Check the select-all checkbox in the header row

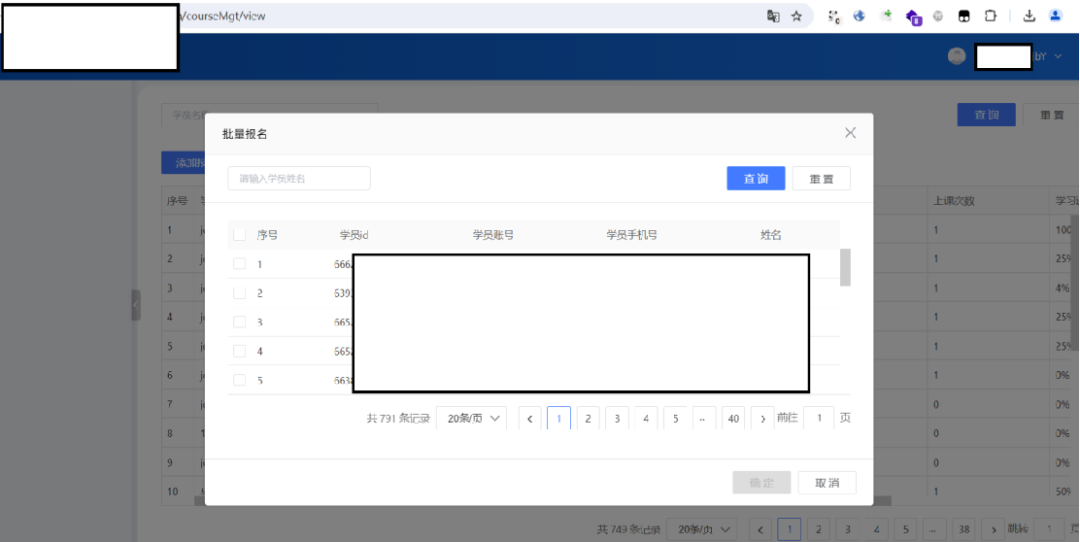pyautogui.click(x=239, y=235)
